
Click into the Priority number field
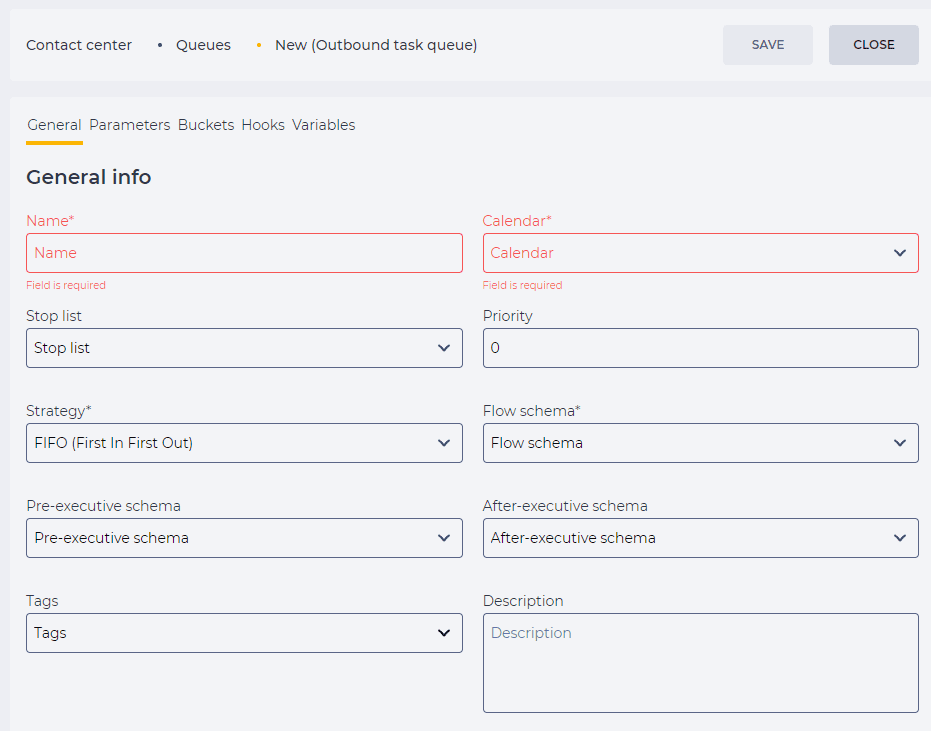pos(701,348)
